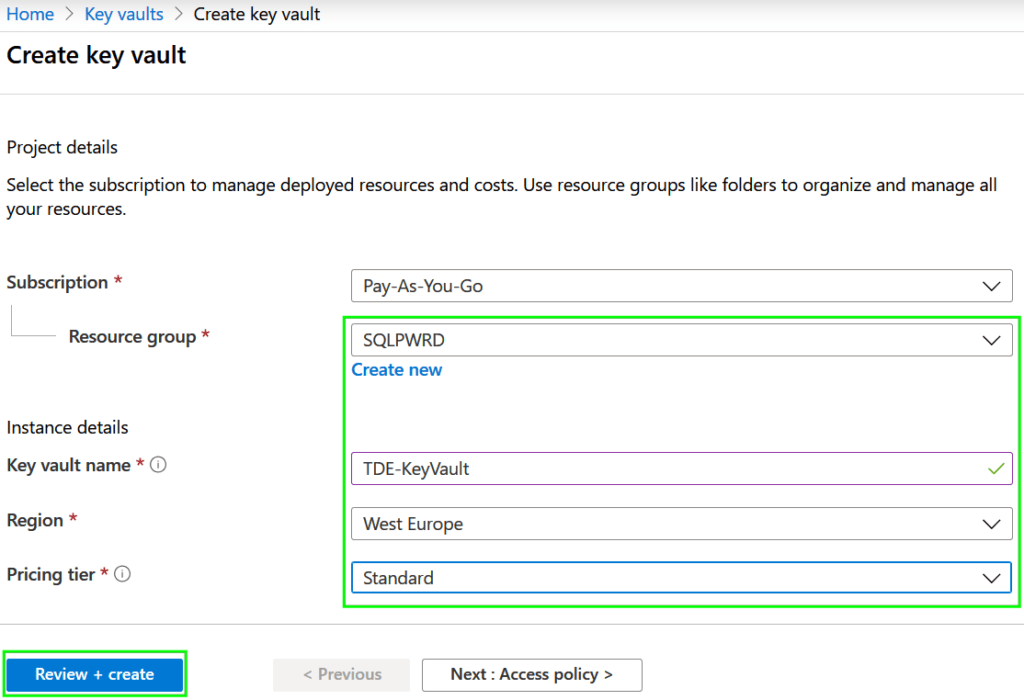1024x700 pixels.
Task: Navigate to Home via the breadcrumb
Action: click(30, 14)
